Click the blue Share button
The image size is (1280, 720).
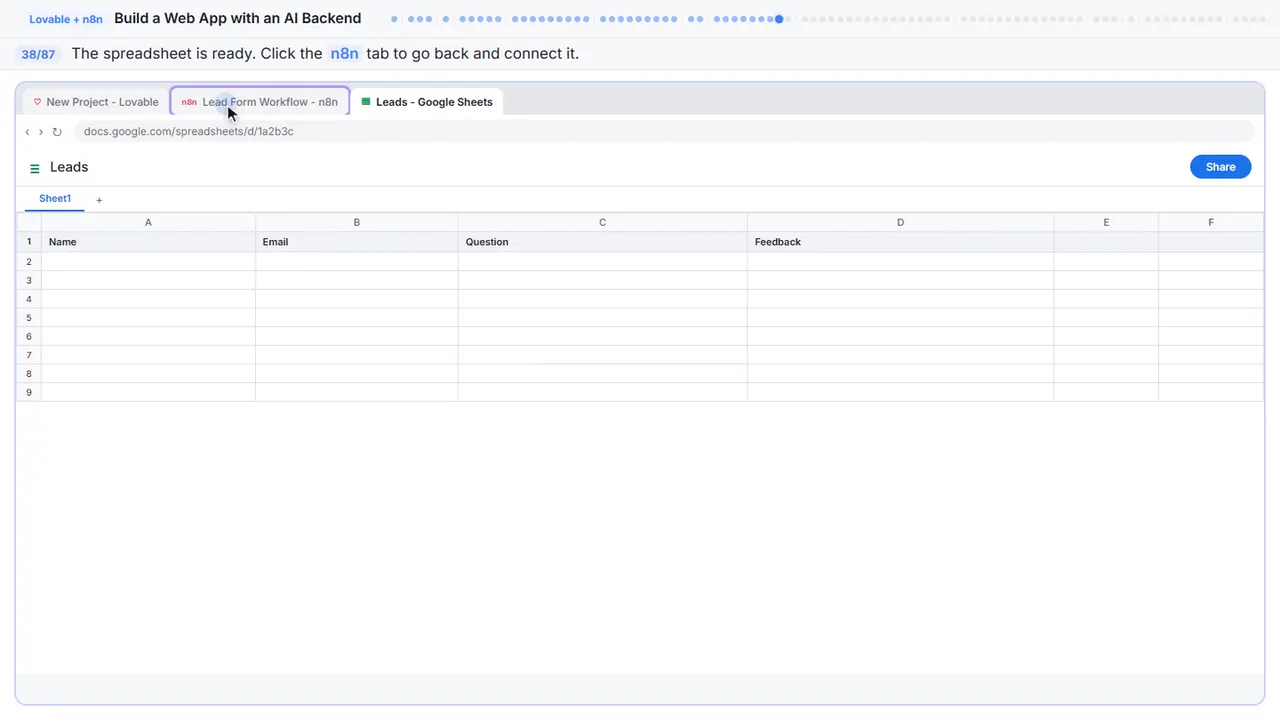(1220, 167)
